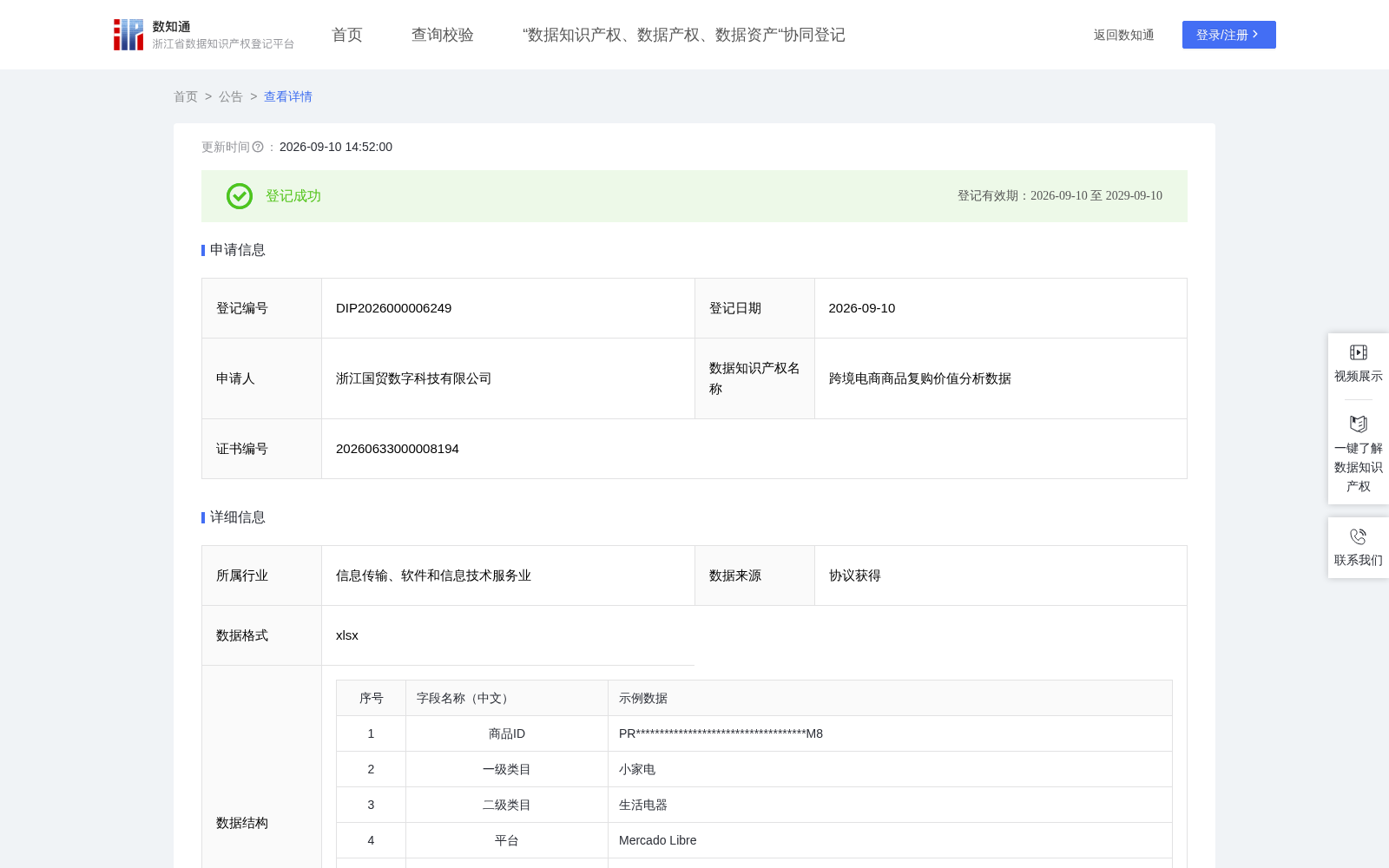Select sample value 小家电

click(x=637, y=769)
